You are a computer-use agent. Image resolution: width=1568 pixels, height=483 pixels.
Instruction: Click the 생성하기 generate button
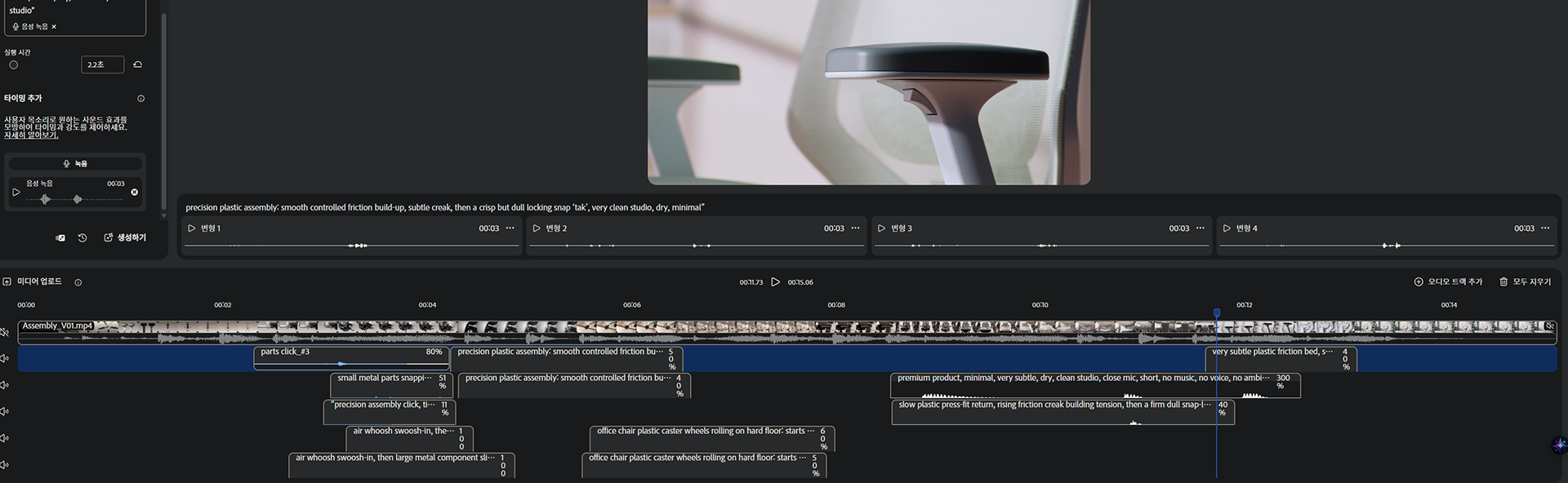(x=125, y=237)
